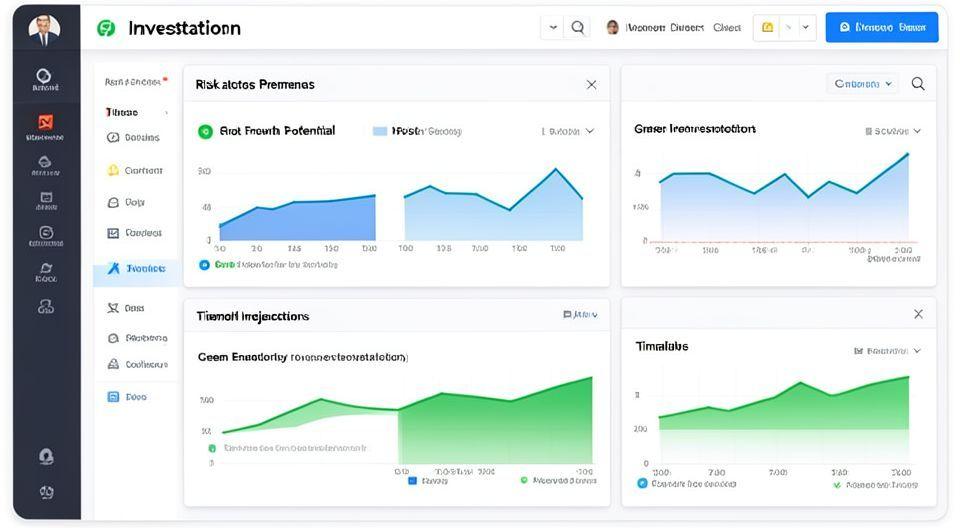
Task: Toggle the green 'Rrot Frowth Potential' legend indicator
Action: (205, 131)
